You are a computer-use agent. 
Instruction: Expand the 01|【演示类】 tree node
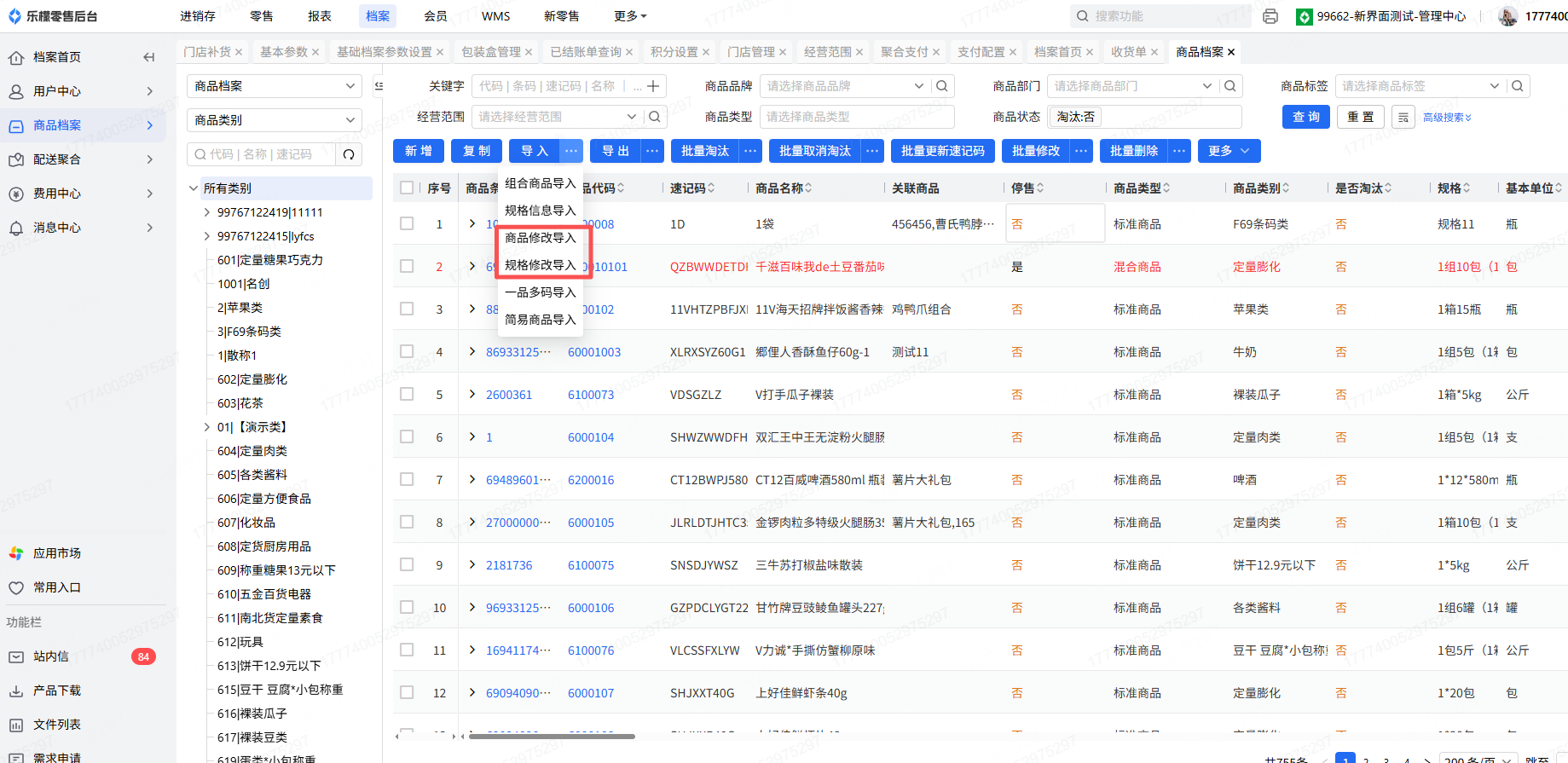pos(206,427)
